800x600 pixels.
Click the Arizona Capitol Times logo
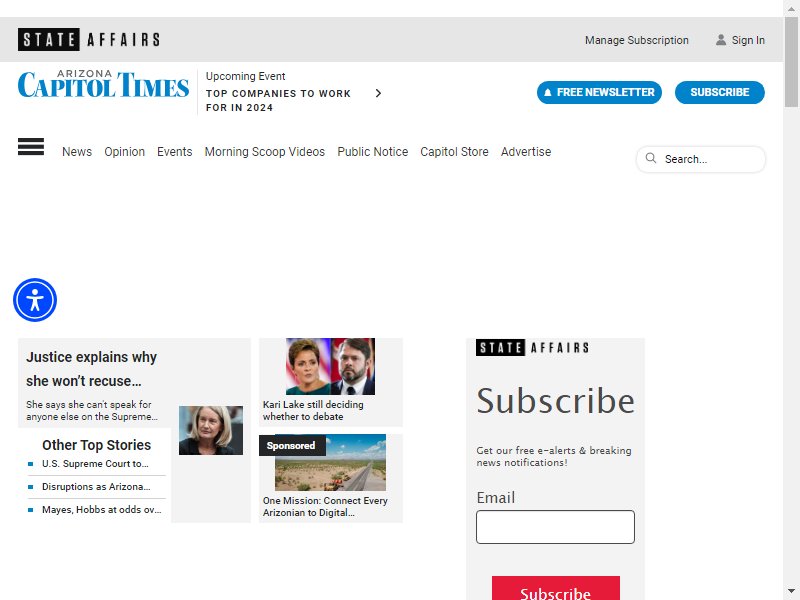point(104,84)
